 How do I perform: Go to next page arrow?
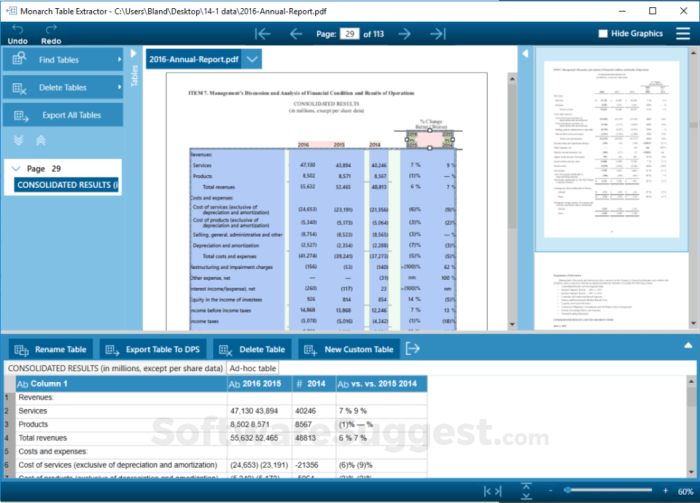click(x=404, y=34)
